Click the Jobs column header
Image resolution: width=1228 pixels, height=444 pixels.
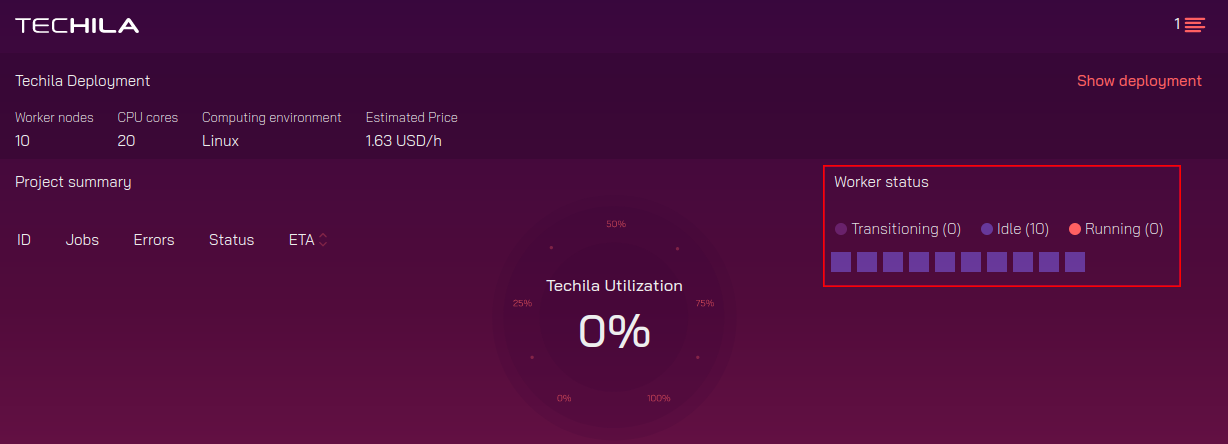coord(82,240)
